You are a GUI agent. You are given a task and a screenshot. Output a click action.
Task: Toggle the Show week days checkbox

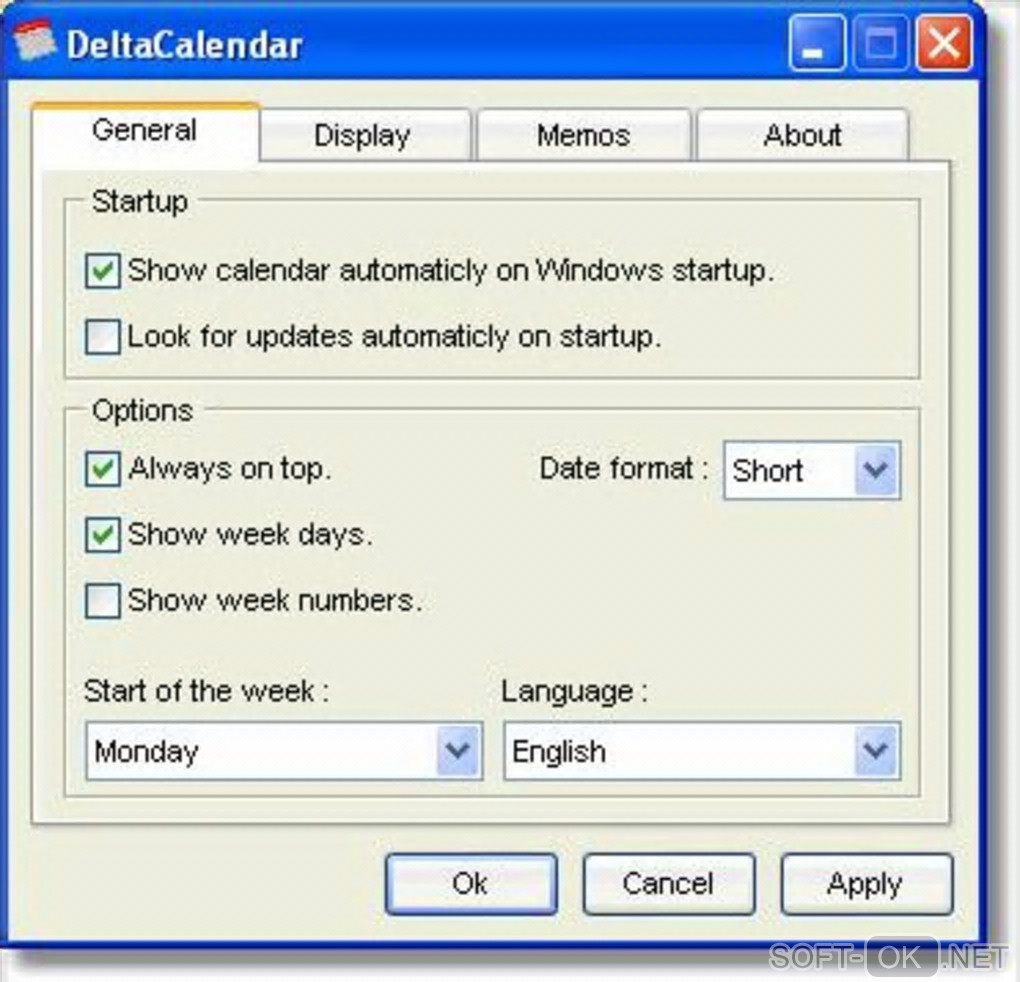pyautogui.click(x=103, y=535)
